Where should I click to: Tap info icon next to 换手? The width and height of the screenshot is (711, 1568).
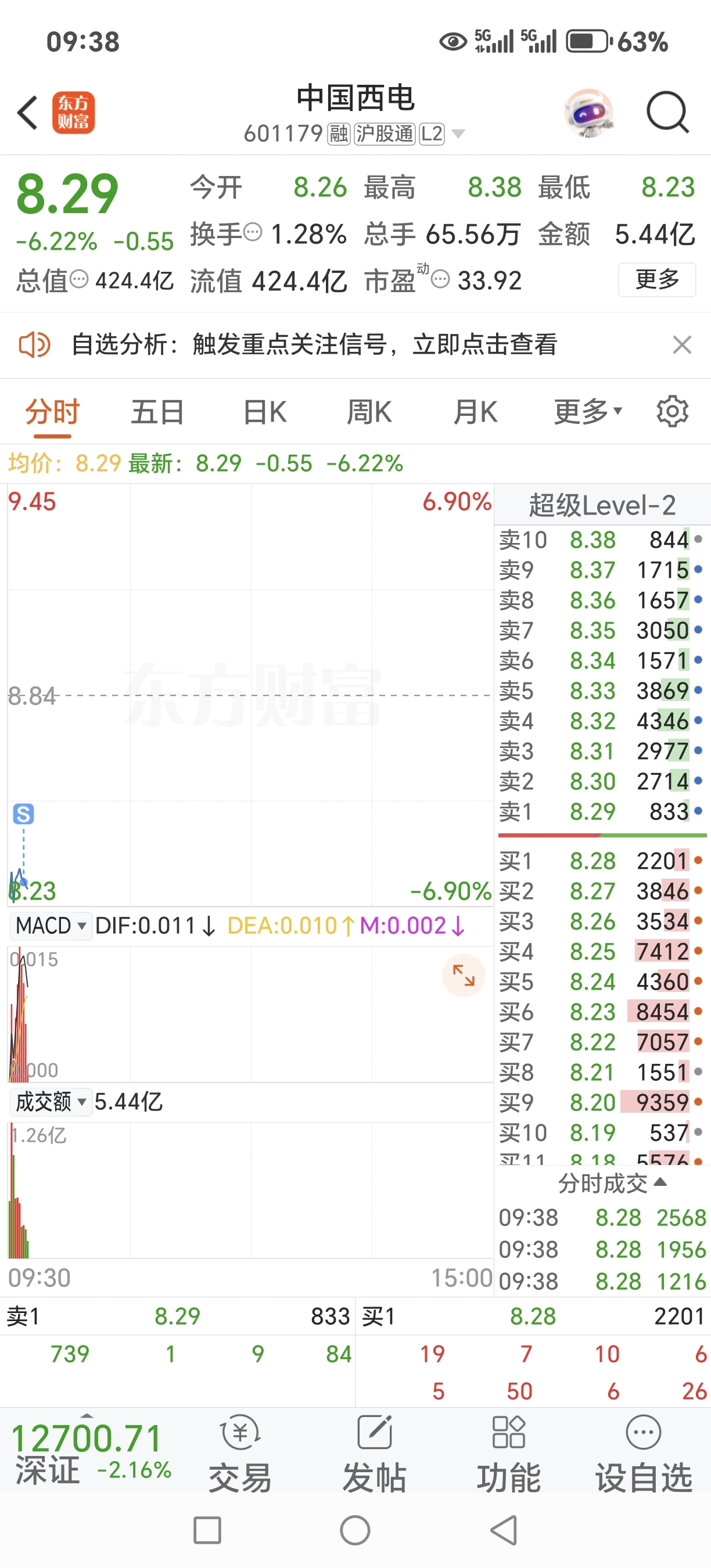pyautogui.click(x=253, y=232)
